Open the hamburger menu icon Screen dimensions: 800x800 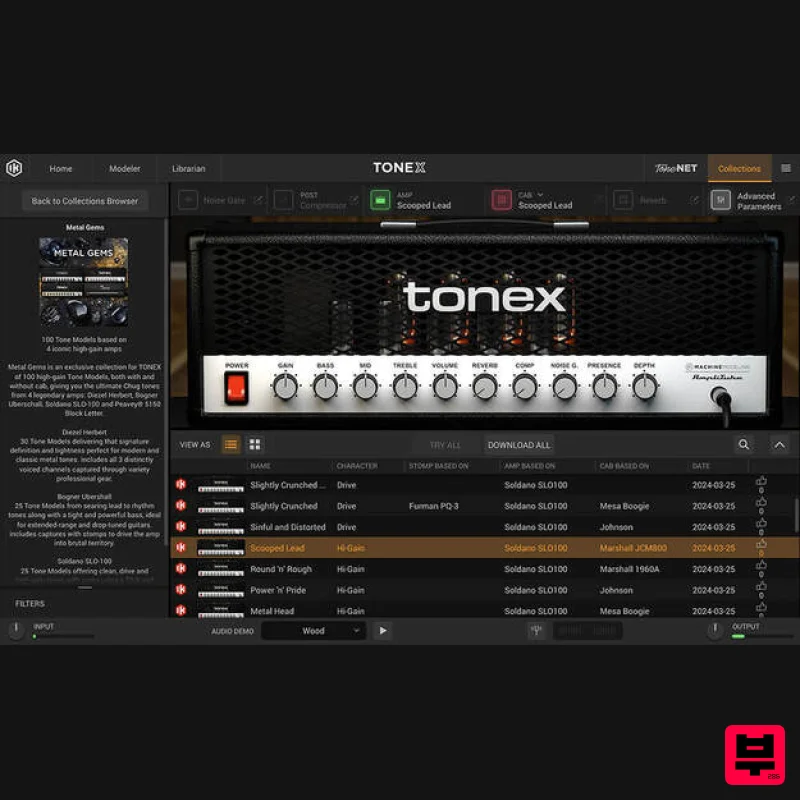click(786, 168)
